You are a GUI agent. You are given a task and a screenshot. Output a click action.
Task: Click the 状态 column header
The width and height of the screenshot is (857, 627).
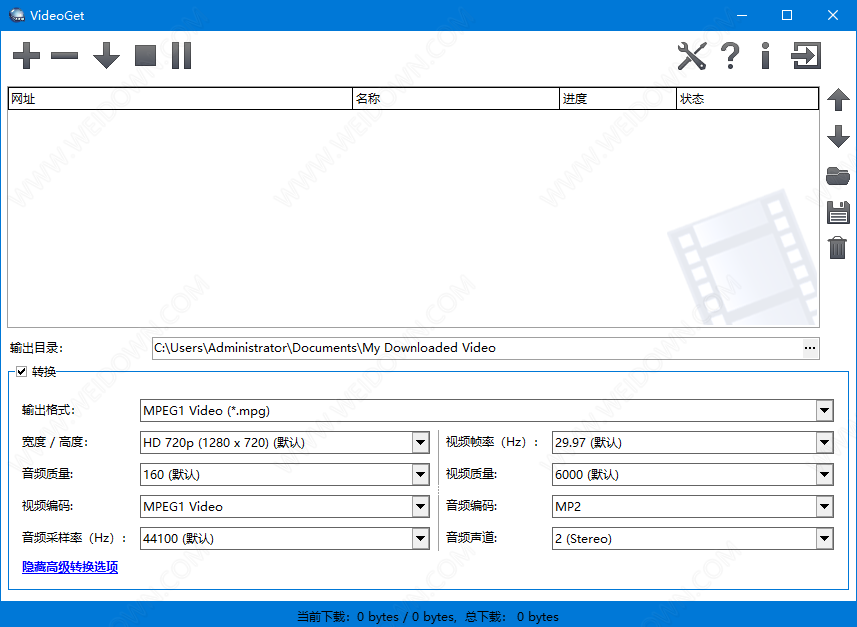[x=748, y=98]
